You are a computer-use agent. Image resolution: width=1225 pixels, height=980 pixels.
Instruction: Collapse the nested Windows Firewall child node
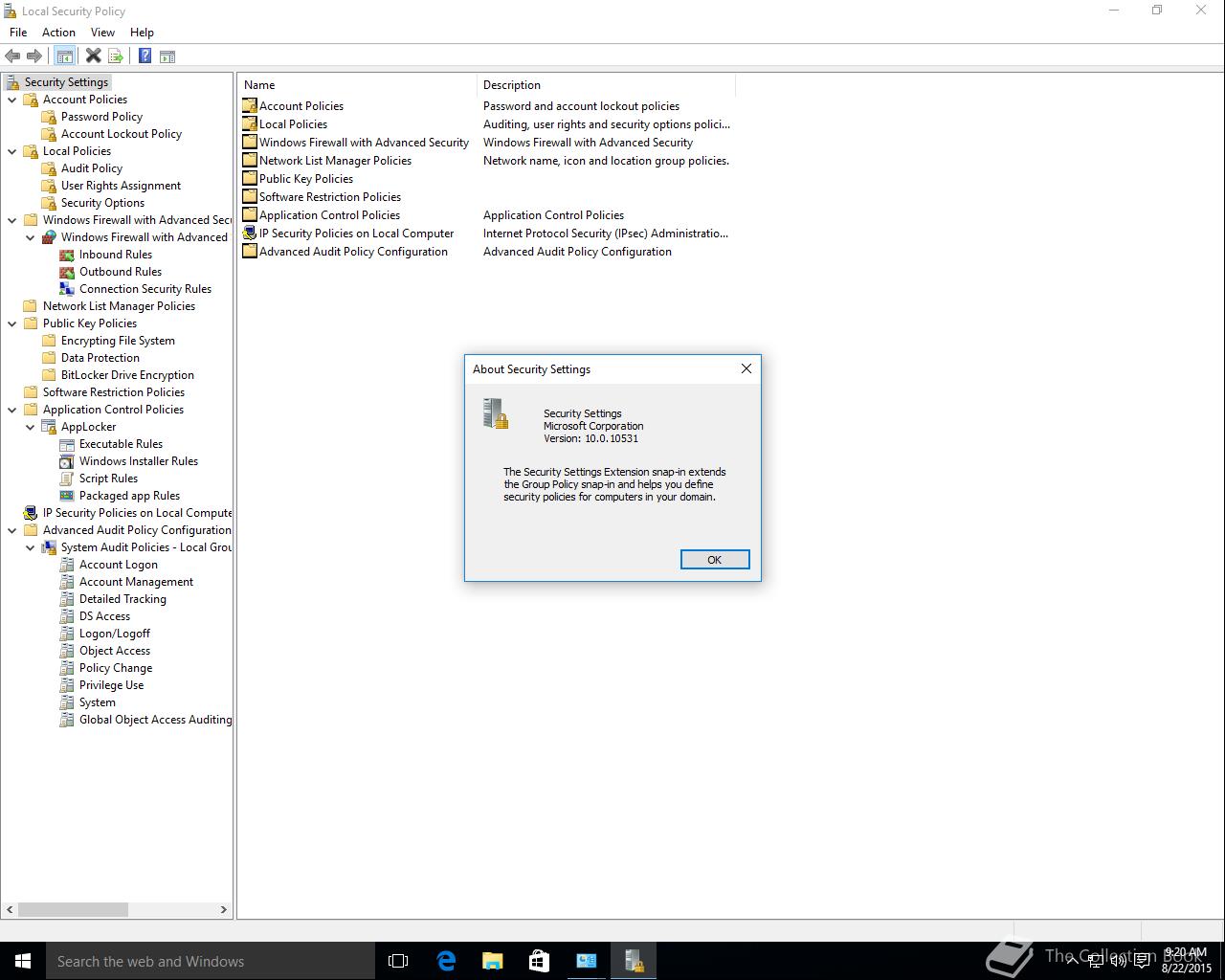pyautogui.click(x=31, y=237)
